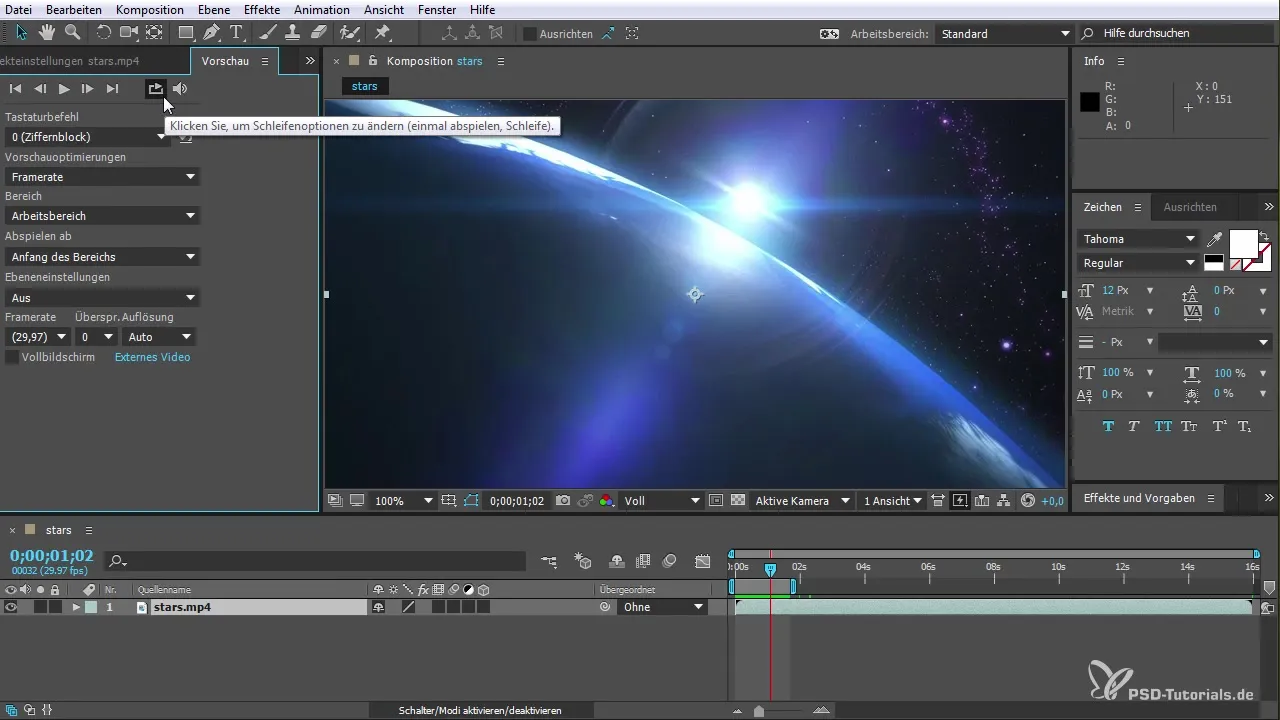Open the composition flowchart icon in viewer
Screen dimensions: 1280x720
[1004, 501]
